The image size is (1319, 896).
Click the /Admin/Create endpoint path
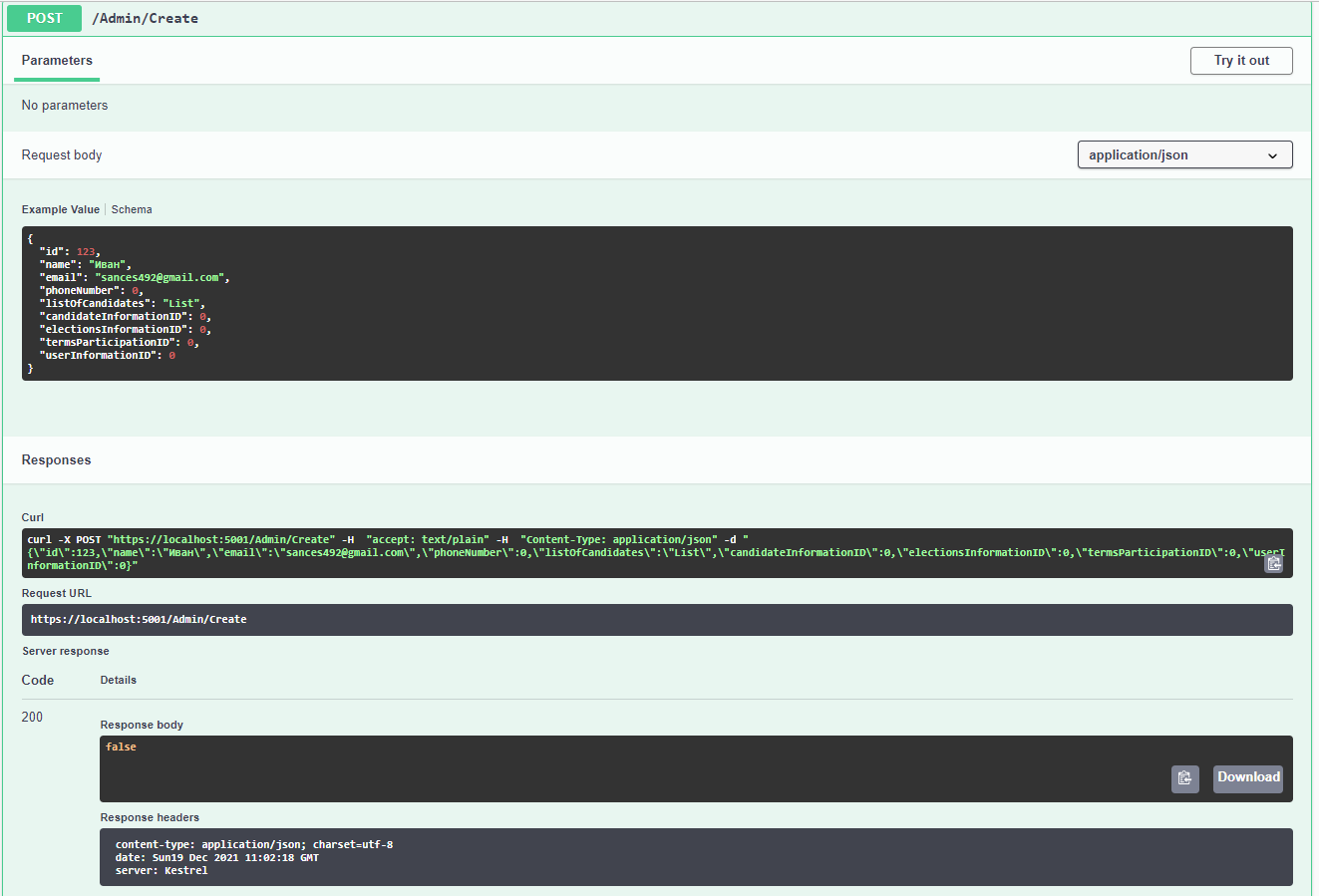pyautogui.click(x=145, y=18)
